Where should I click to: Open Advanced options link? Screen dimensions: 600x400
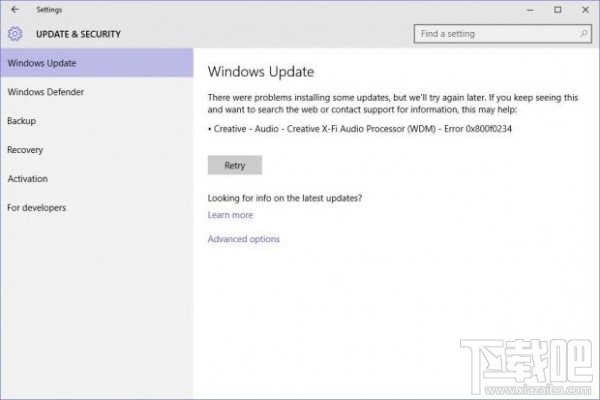(x=244, y=239)
